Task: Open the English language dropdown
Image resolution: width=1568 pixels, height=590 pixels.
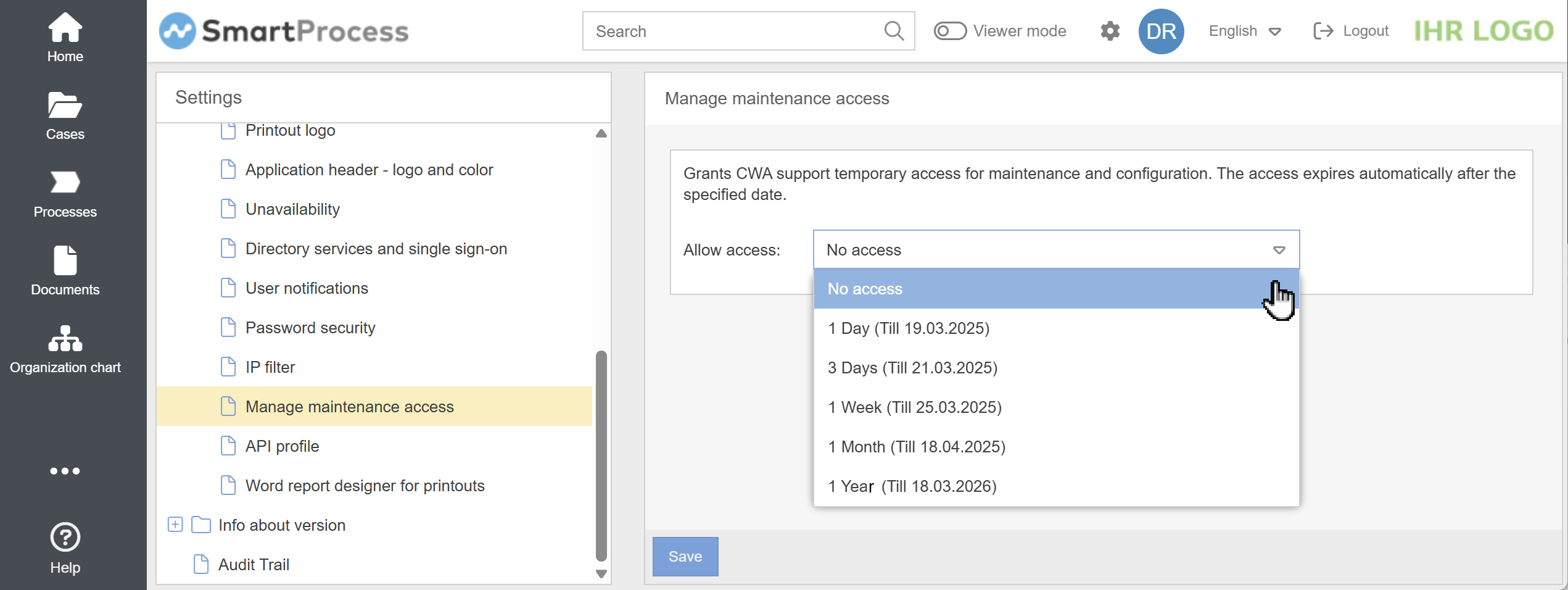Action: (1245, 31)
